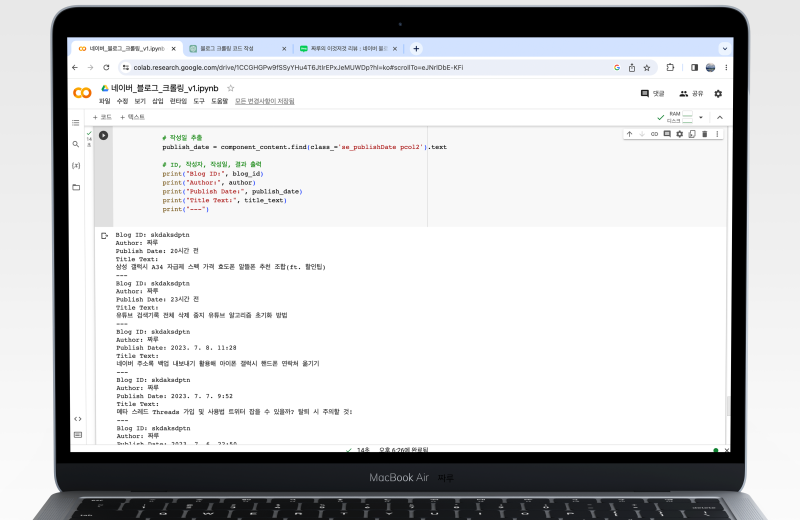Click the print("Blog ID:", blog_id) code line

tap(213, 174)
